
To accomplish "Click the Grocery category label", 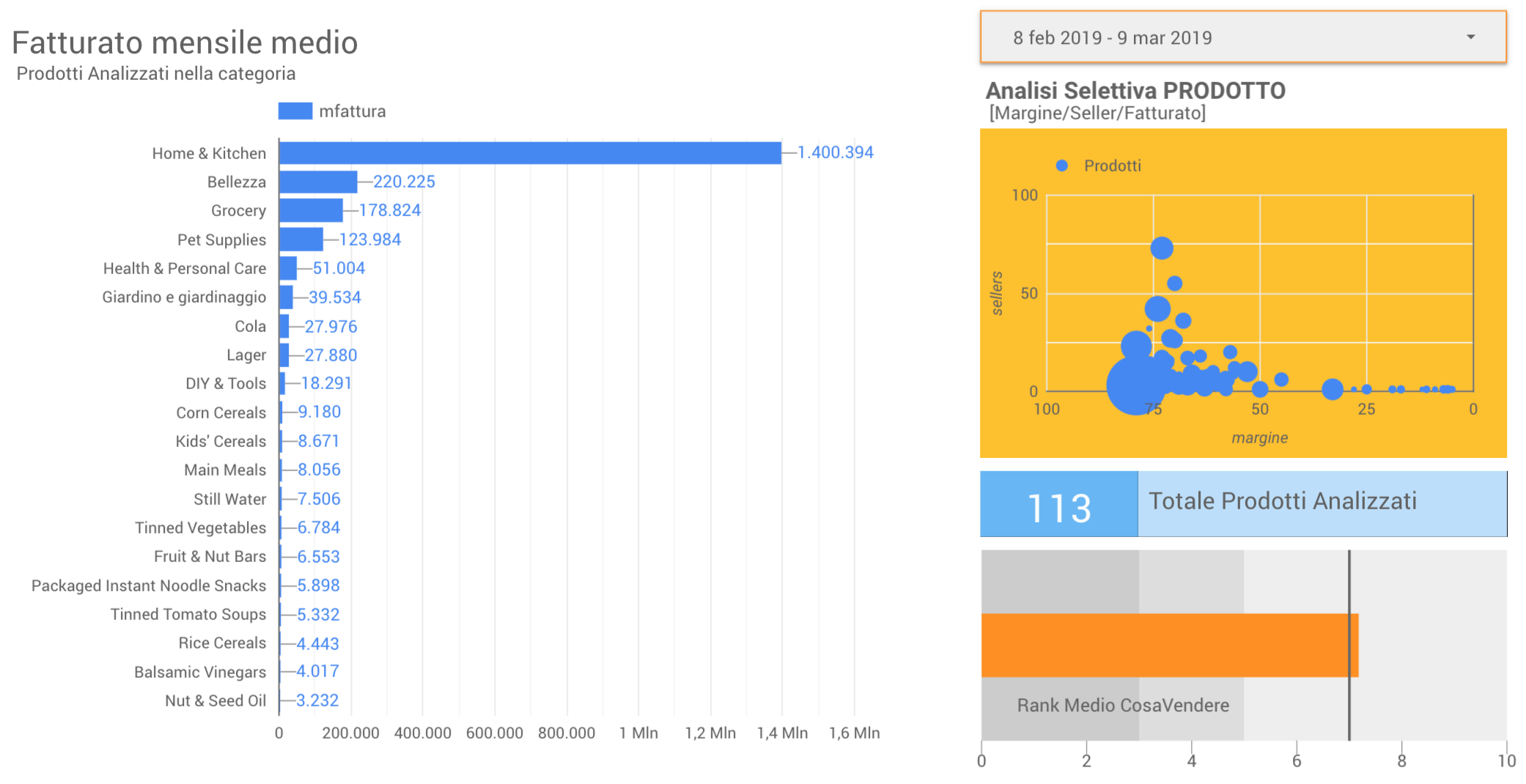I will coord(238,211).
